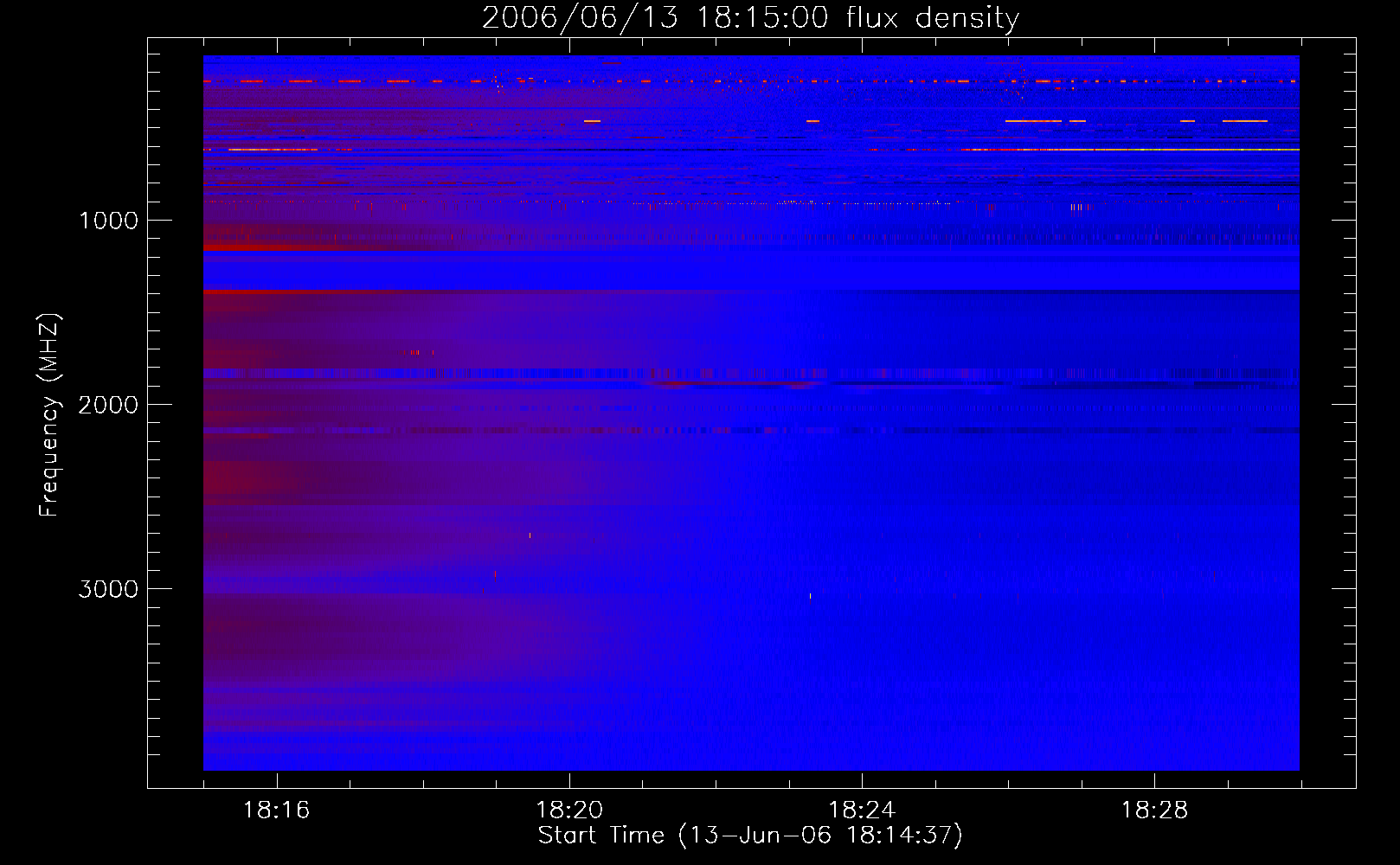
Task: Click the '1000' frequency tick label
Action: (x=109, y=221)
